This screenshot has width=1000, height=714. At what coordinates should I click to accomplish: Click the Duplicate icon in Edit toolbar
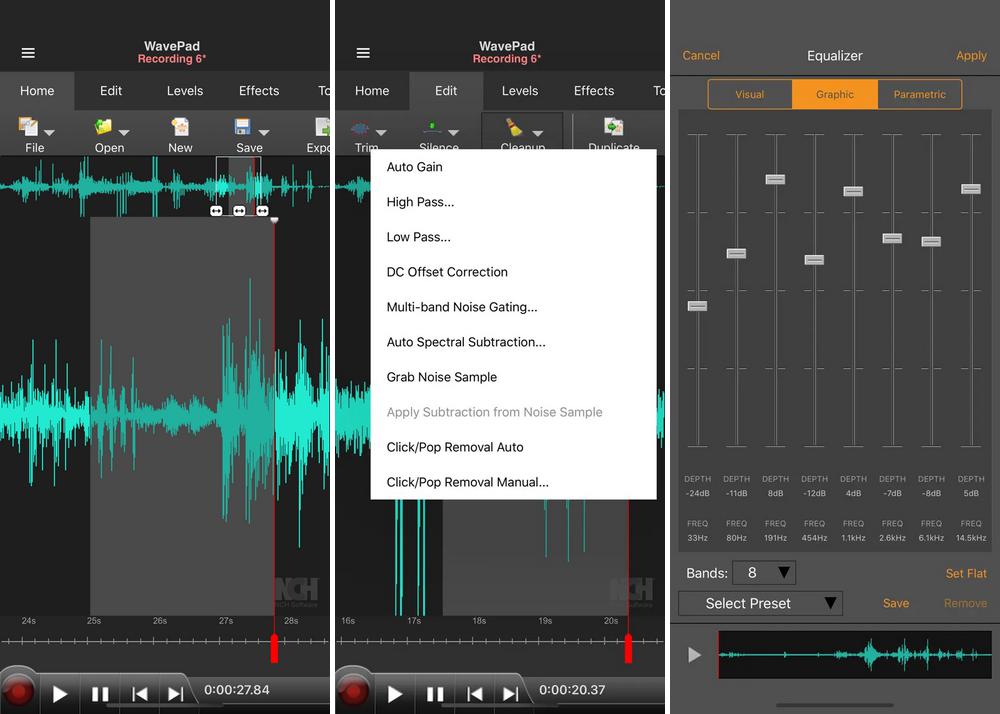click(614, 127)
